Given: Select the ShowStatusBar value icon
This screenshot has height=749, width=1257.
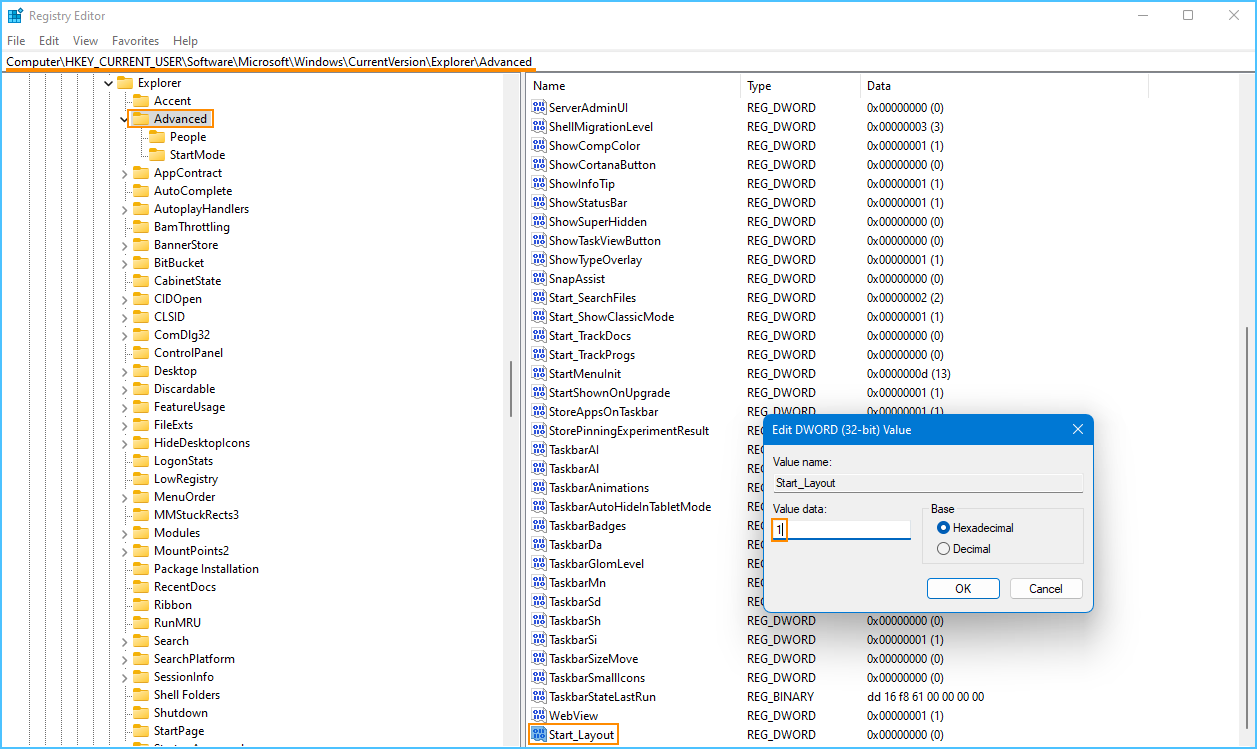Looking at the screenshot, I should (x=539, y=203).
